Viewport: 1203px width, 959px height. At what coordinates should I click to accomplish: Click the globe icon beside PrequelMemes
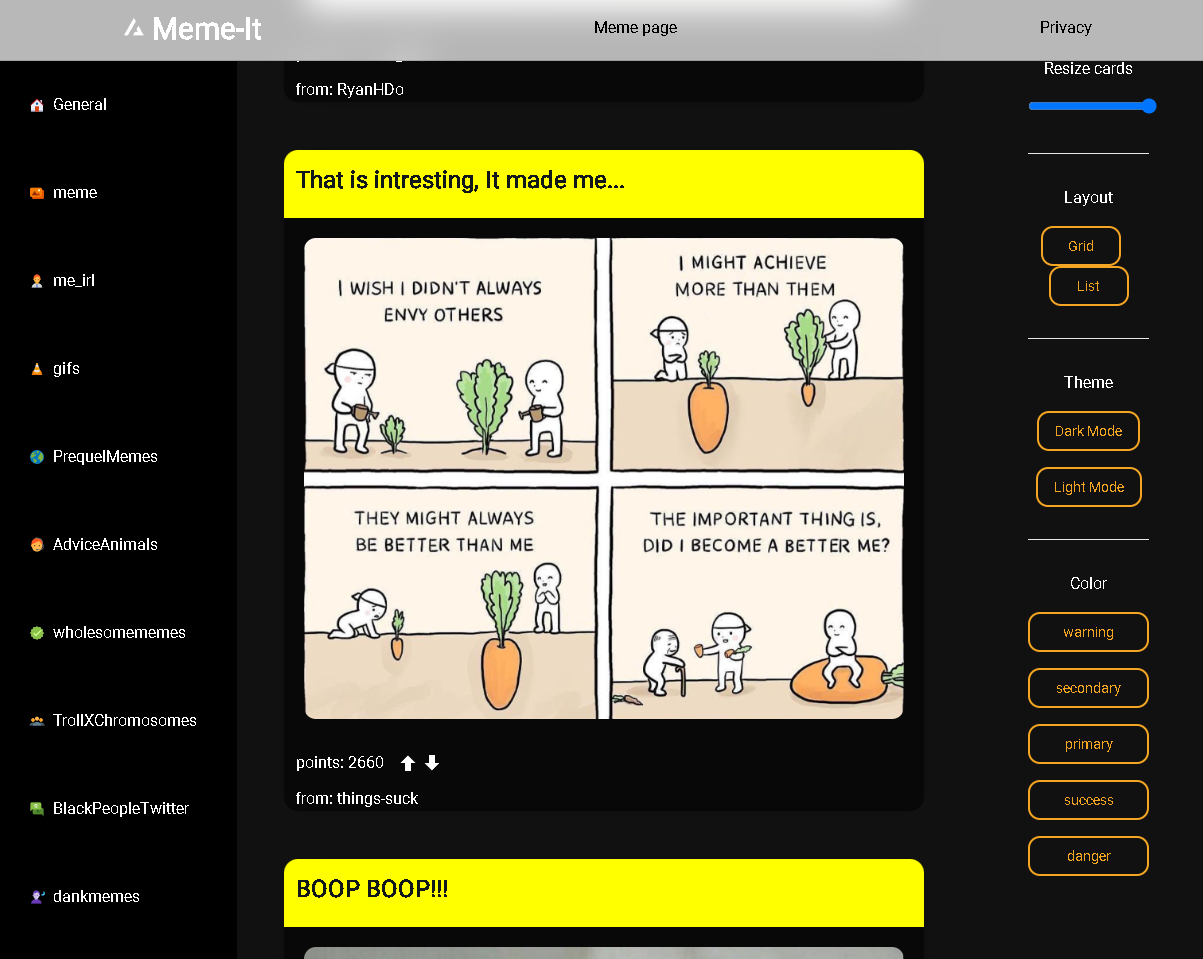click(37, 457)
